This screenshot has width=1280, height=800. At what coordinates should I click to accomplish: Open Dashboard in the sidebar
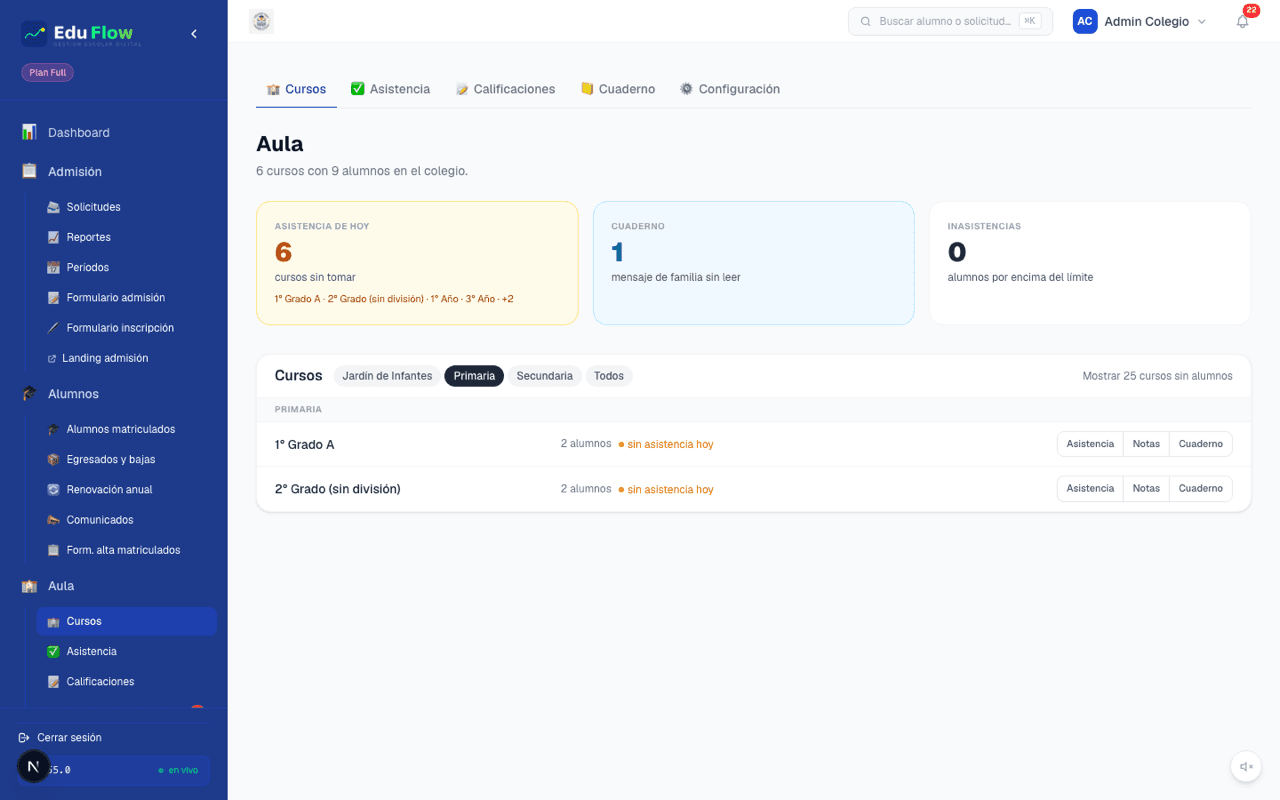pos(114,132)
